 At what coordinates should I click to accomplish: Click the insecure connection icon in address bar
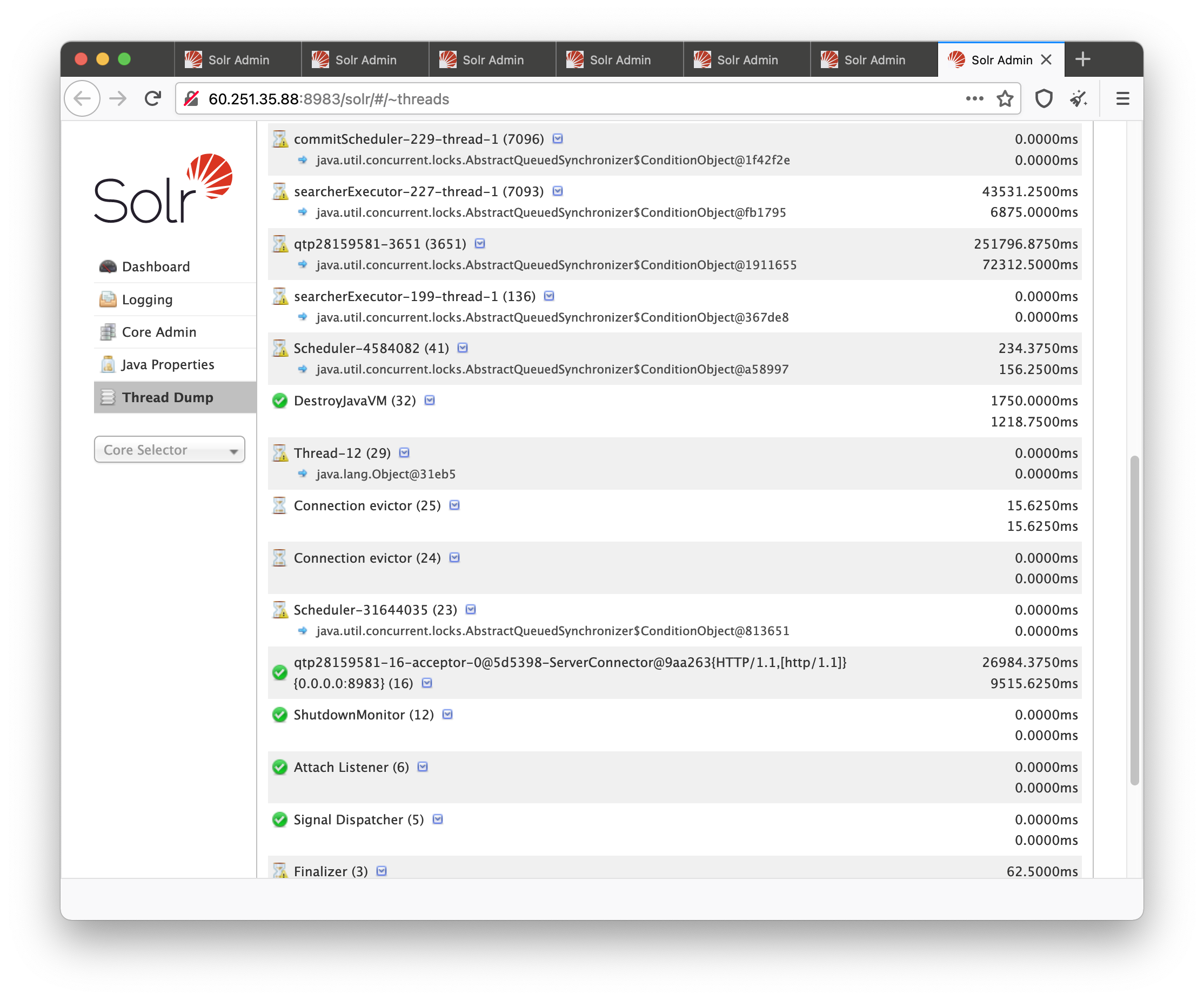191,98
